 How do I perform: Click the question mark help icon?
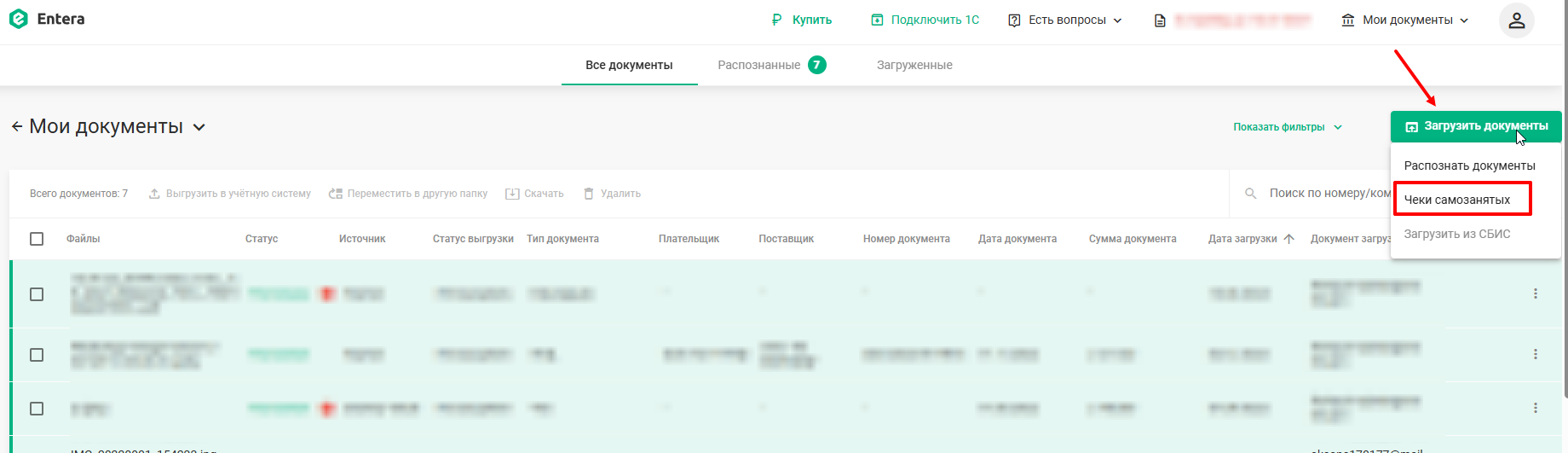click(1014, 20)
